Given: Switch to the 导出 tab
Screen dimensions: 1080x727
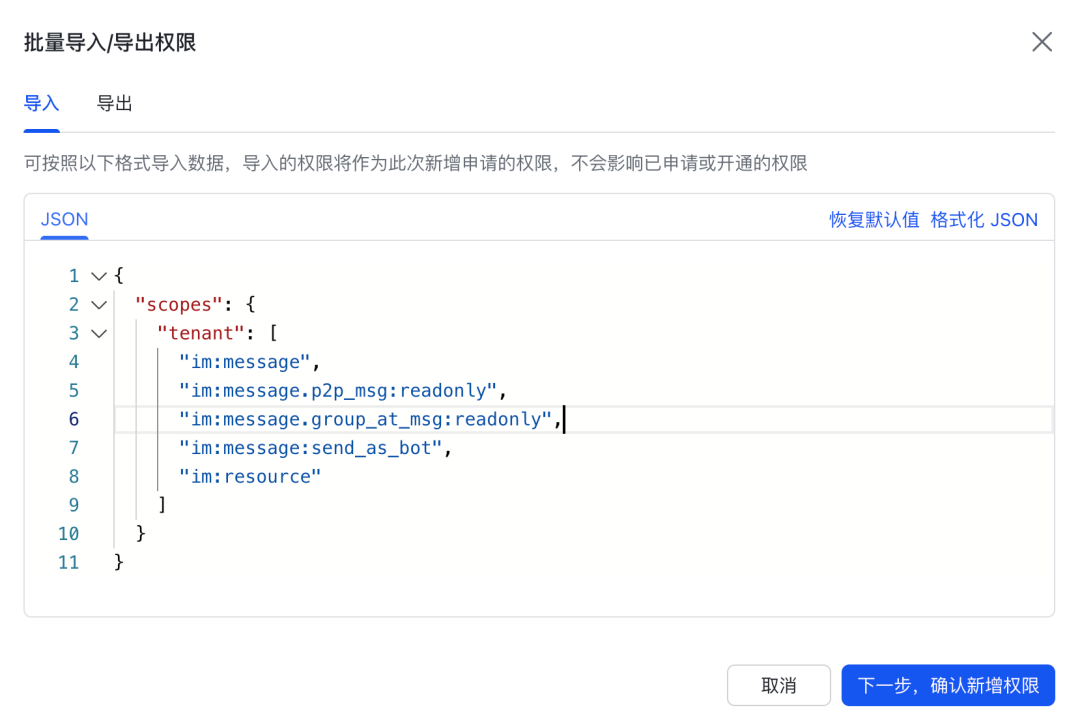Looking at the screenshot, I should tap(113, 103).
